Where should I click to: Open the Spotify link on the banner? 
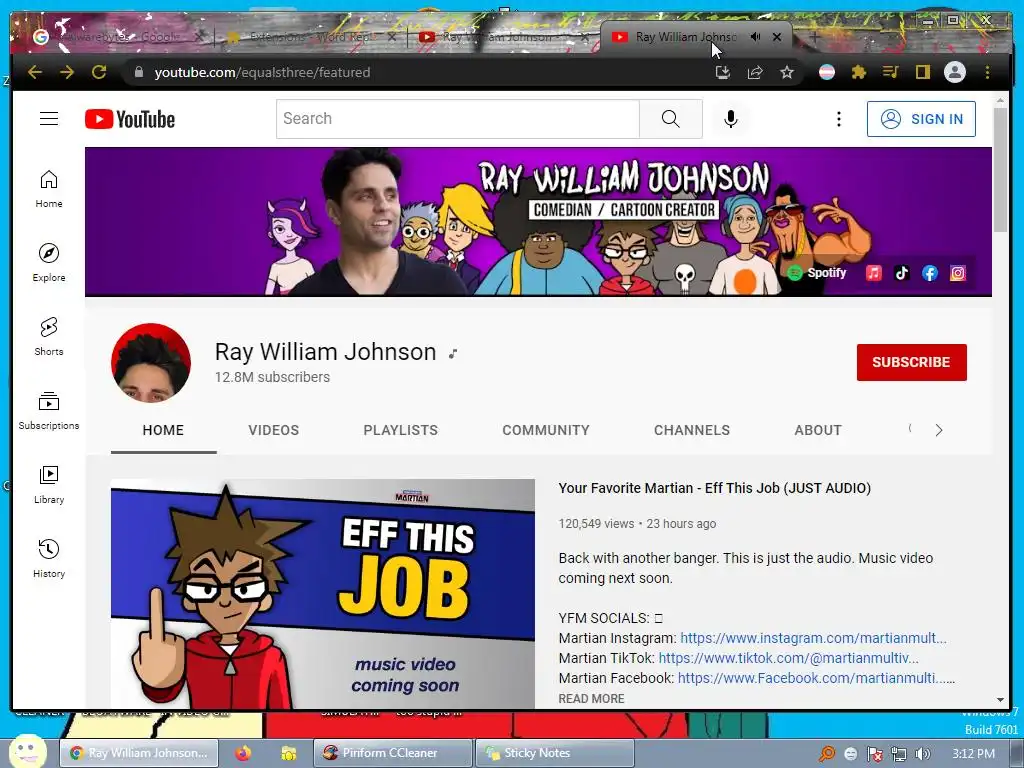pos(817,273)
